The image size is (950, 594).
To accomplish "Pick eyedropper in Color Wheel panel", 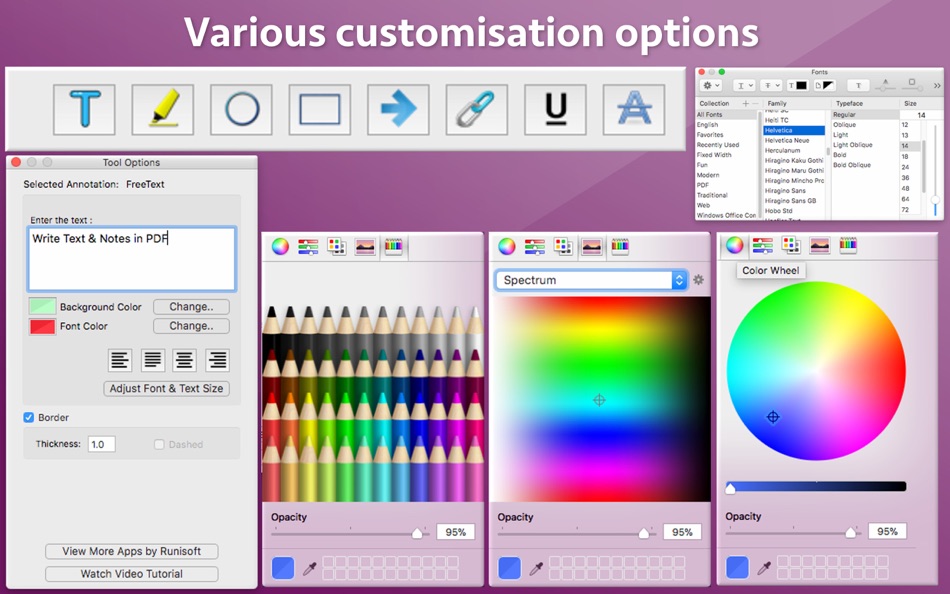I will [764, 569].
